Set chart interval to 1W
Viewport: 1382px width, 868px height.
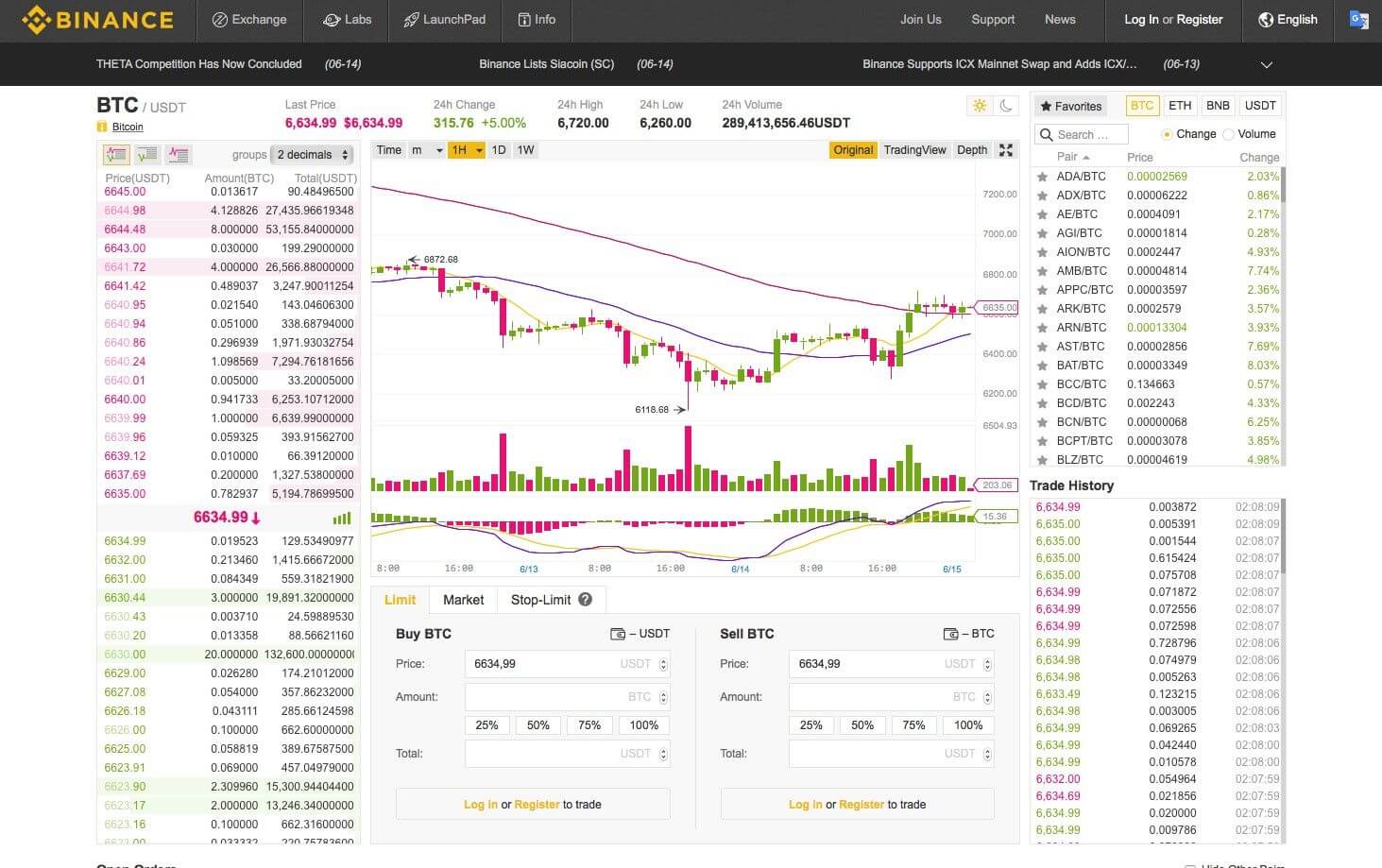(526, 150)
